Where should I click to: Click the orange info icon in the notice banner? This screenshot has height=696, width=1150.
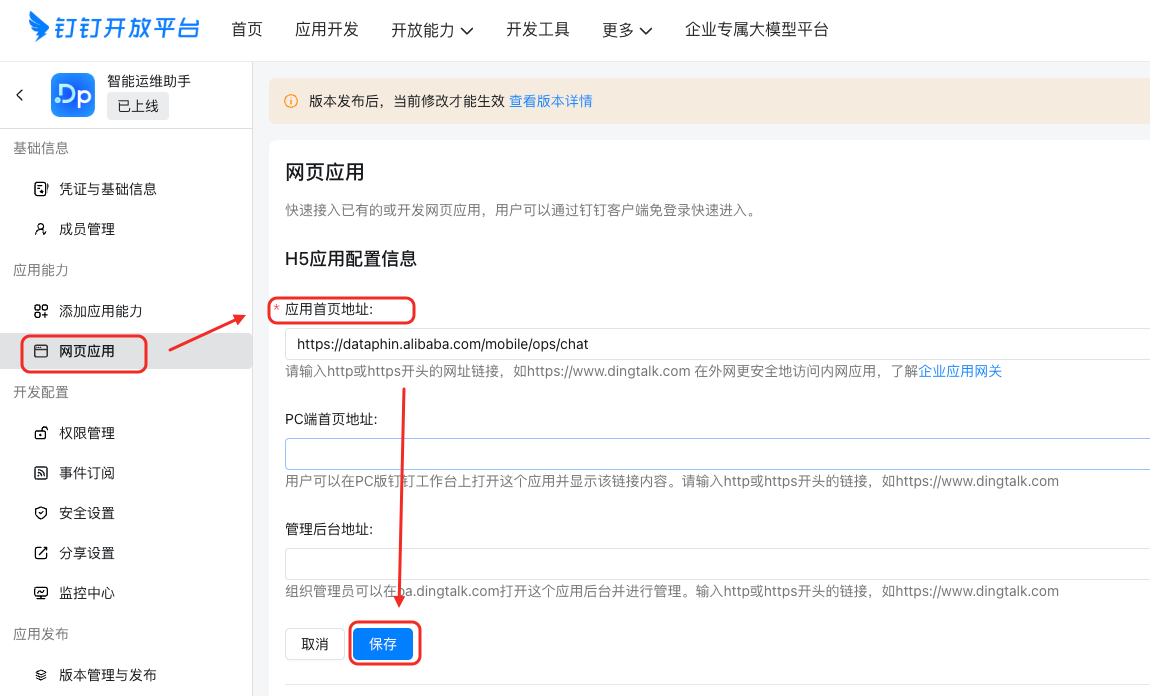coord(291,101)
